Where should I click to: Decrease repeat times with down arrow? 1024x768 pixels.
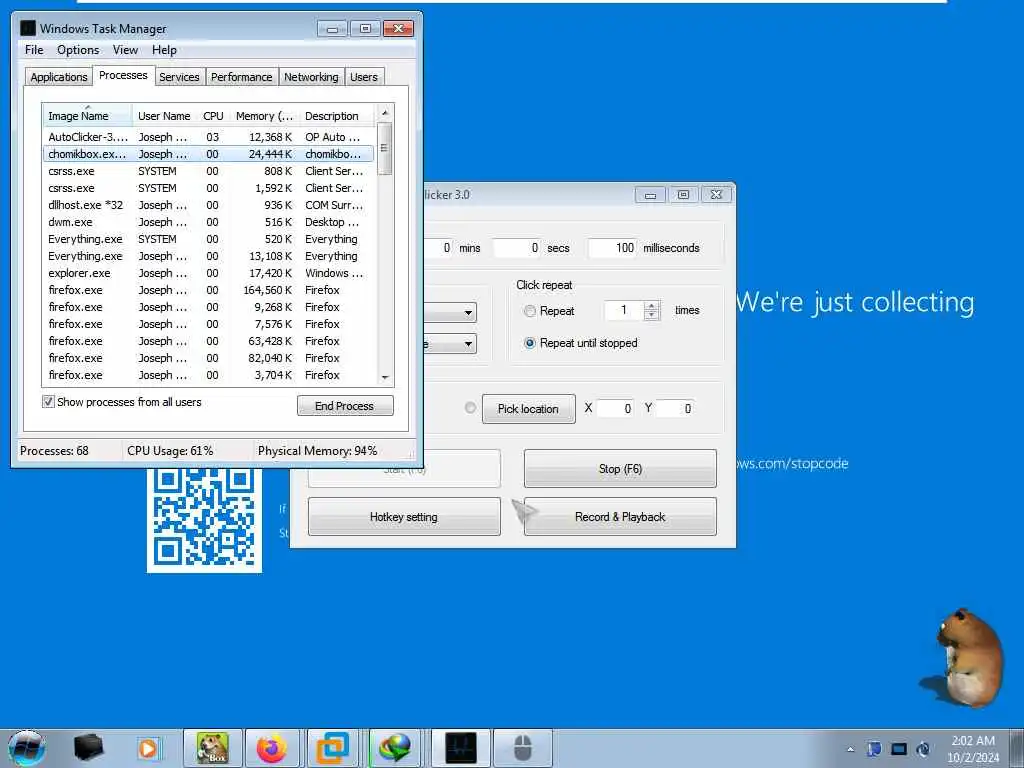pyautogui.click(x=651, y=315)
